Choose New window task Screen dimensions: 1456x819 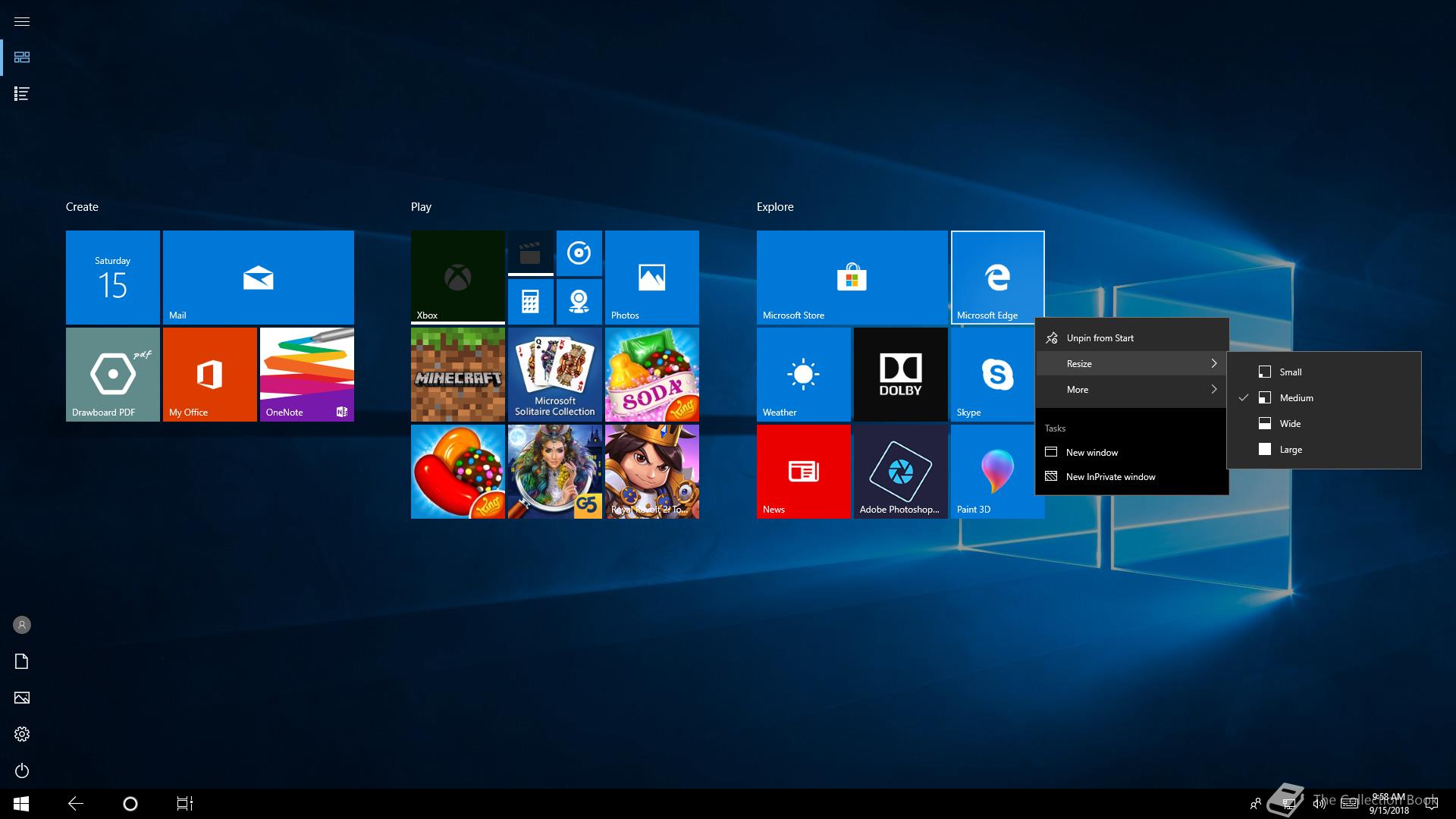[1131, 453]
